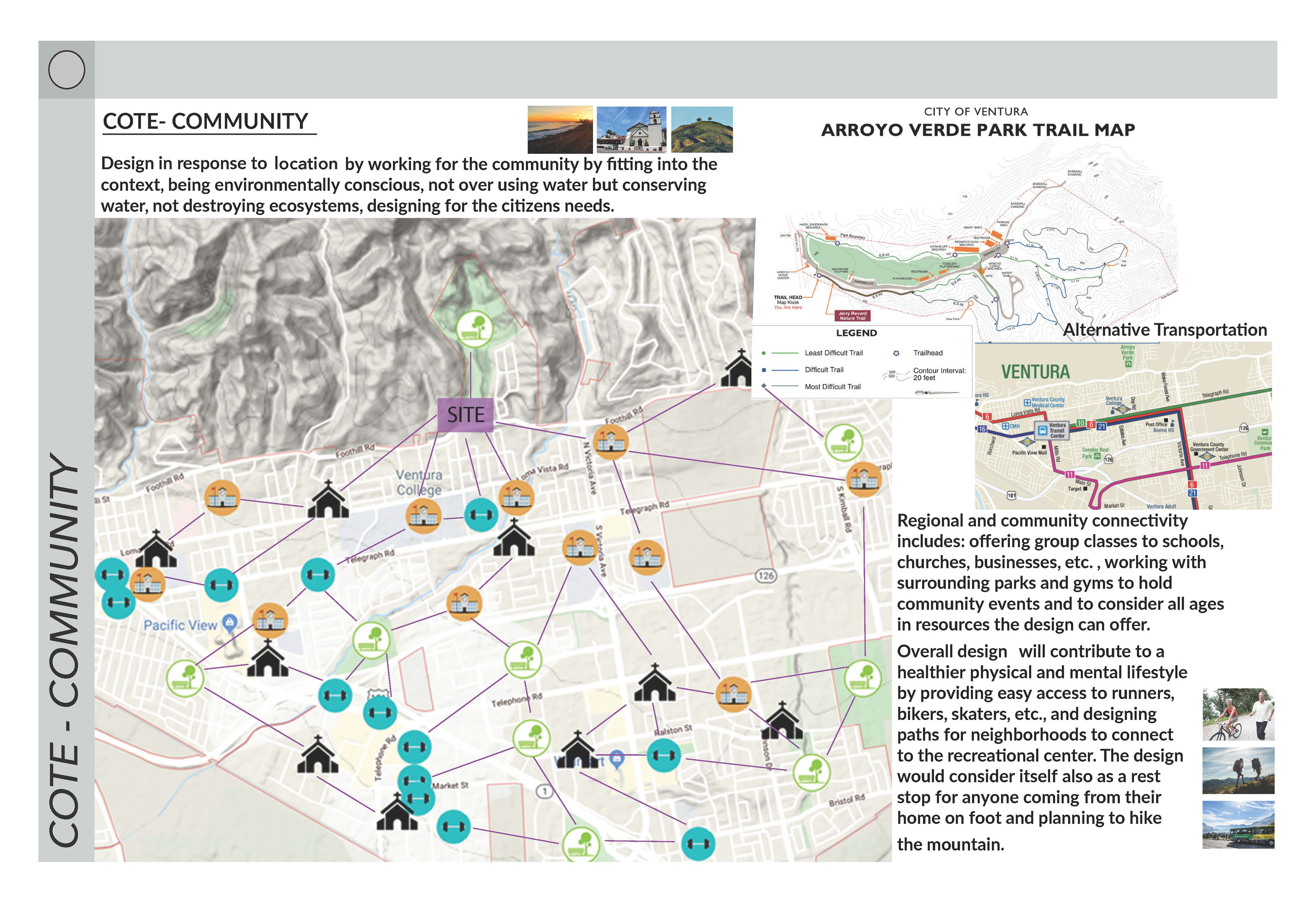The width and height of the screenshot is (1316, 903).
Task: Click the Route 1 shield near Market St
Action: (544, 791)
